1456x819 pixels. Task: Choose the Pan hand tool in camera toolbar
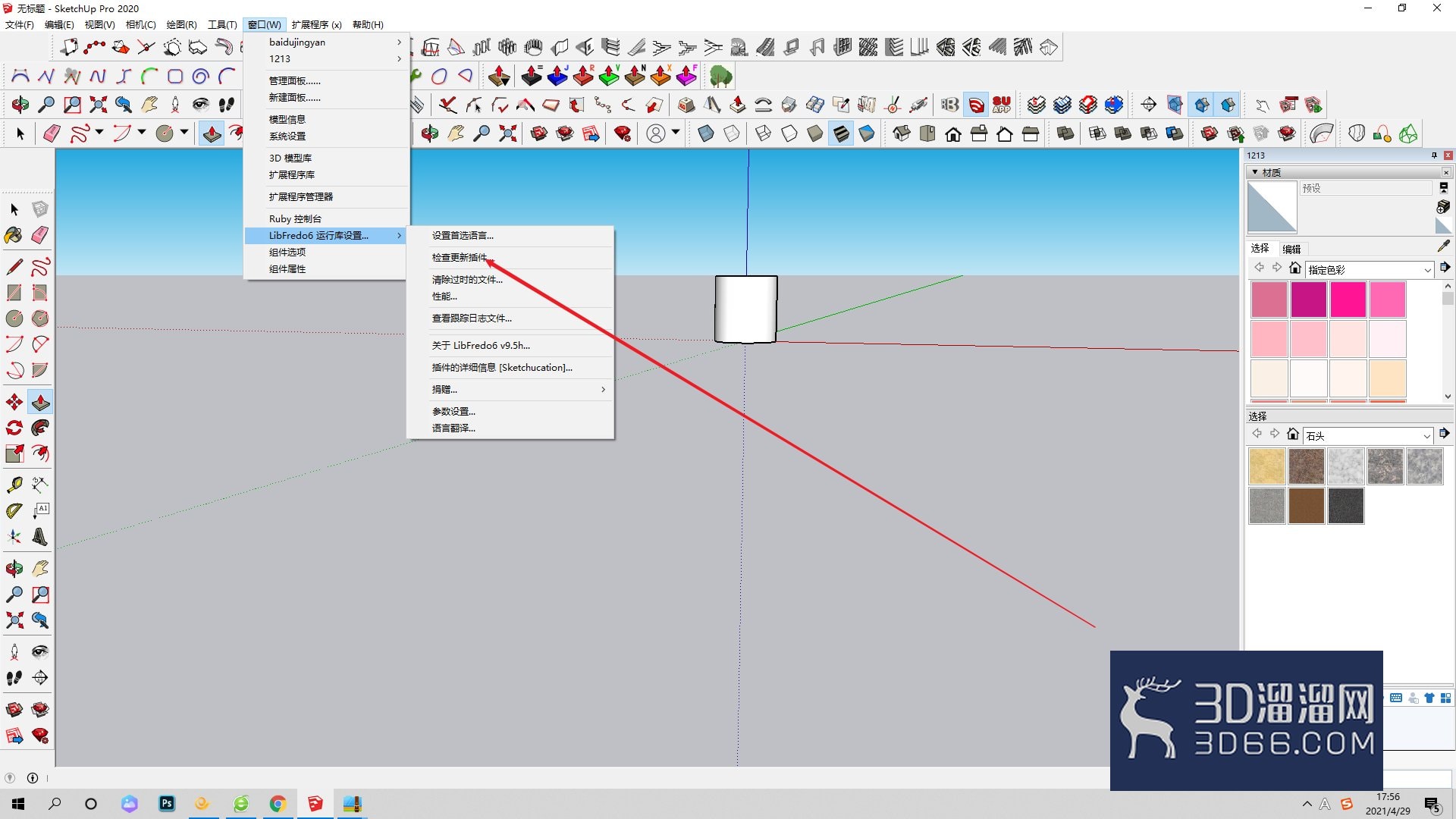tap(149, 105)
